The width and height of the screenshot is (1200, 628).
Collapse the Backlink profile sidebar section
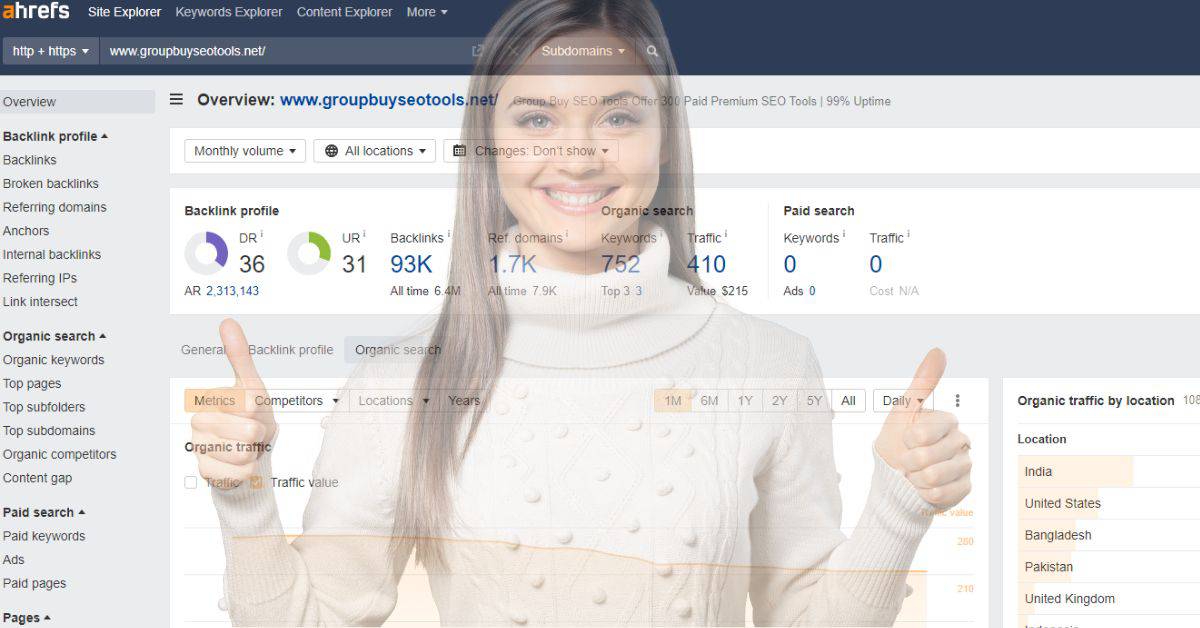tap(56, 136)
